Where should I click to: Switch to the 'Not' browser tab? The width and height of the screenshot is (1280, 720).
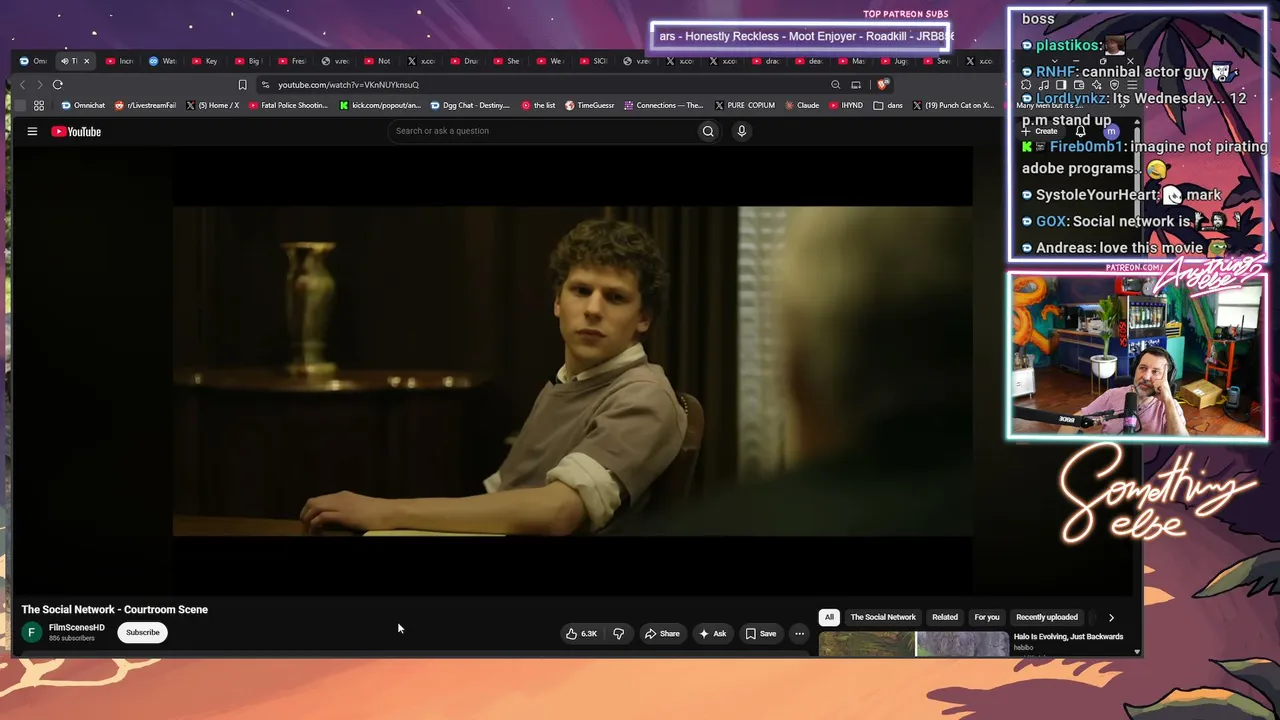click(x=378, y=61)
